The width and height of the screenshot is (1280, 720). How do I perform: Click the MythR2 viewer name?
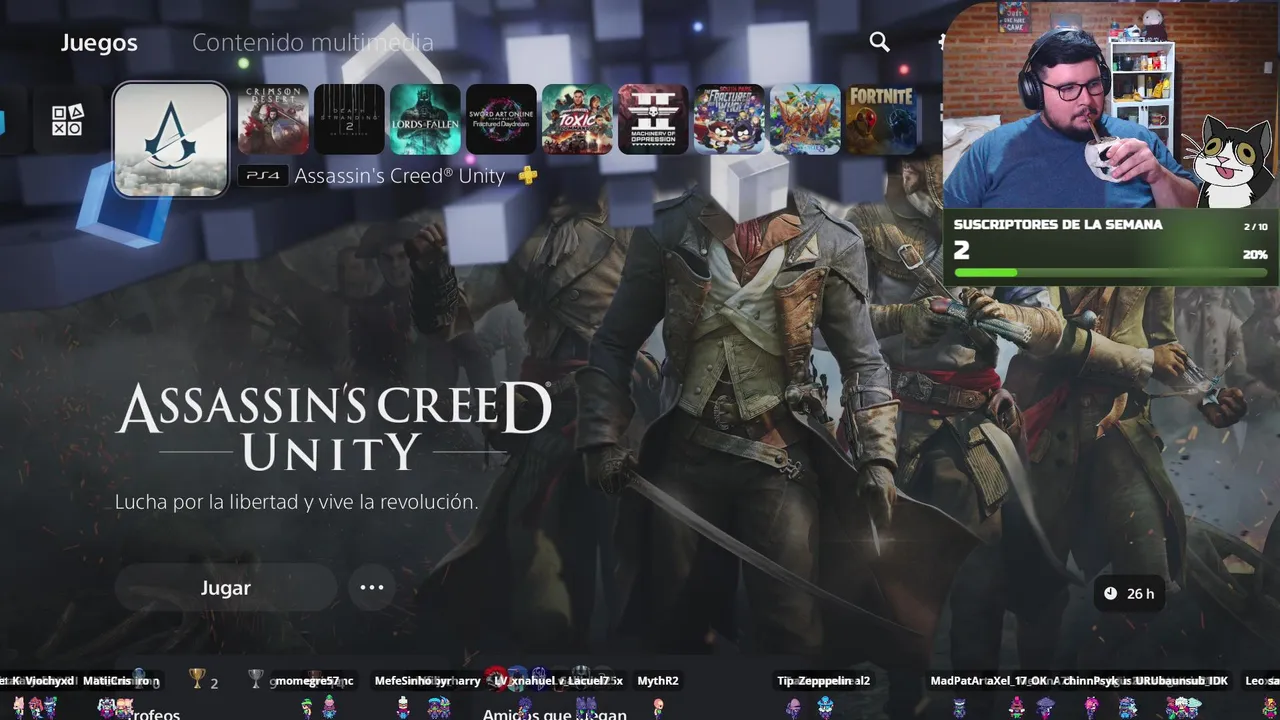[658, 681]
